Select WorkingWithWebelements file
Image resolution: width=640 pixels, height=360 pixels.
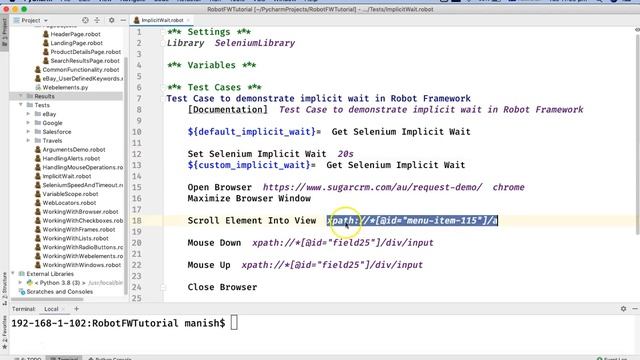pyautogui.click(x=82, y=256)
